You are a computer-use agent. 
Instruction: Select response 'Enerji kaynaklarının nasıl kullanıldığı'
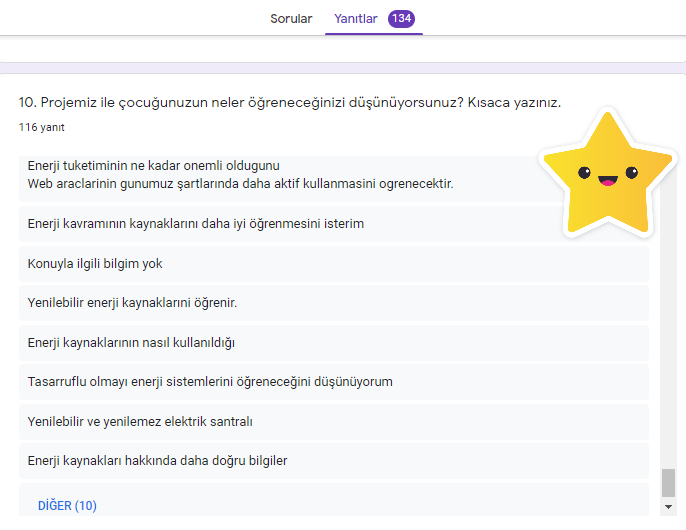pyautogui.click(x=334, y=343)
